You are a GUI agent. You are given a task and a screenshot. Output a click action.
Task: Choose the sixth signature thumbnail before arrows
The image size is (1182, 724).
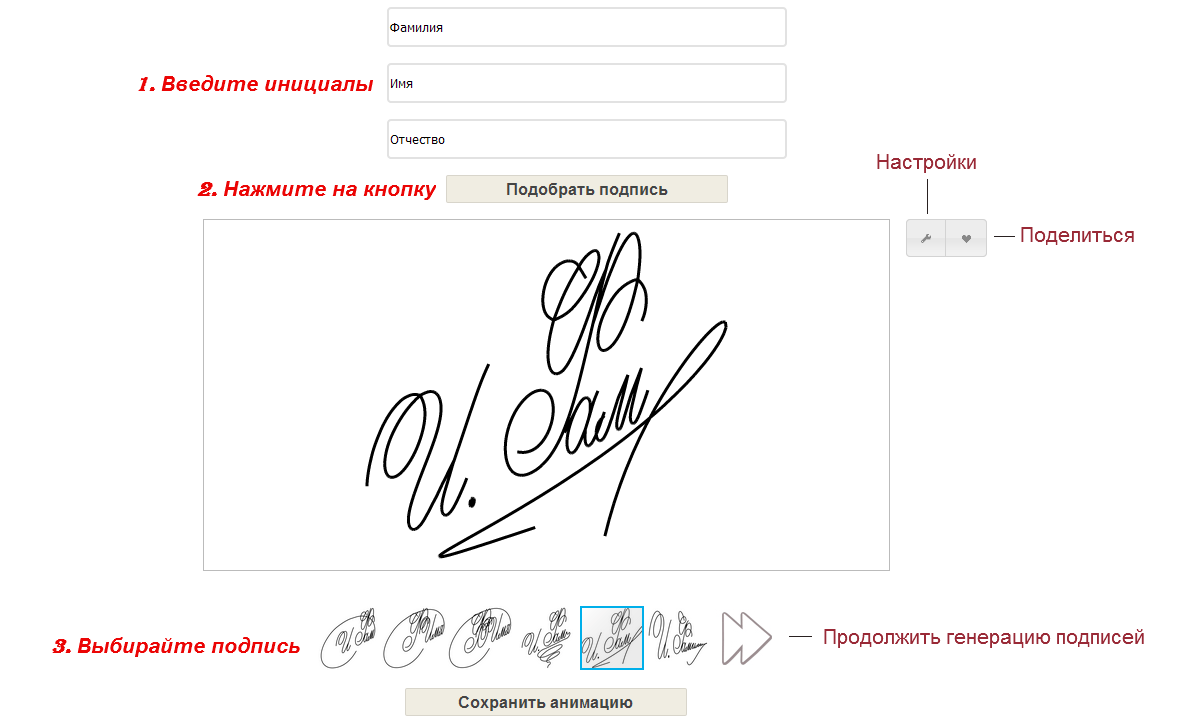(x=678, y=638)
